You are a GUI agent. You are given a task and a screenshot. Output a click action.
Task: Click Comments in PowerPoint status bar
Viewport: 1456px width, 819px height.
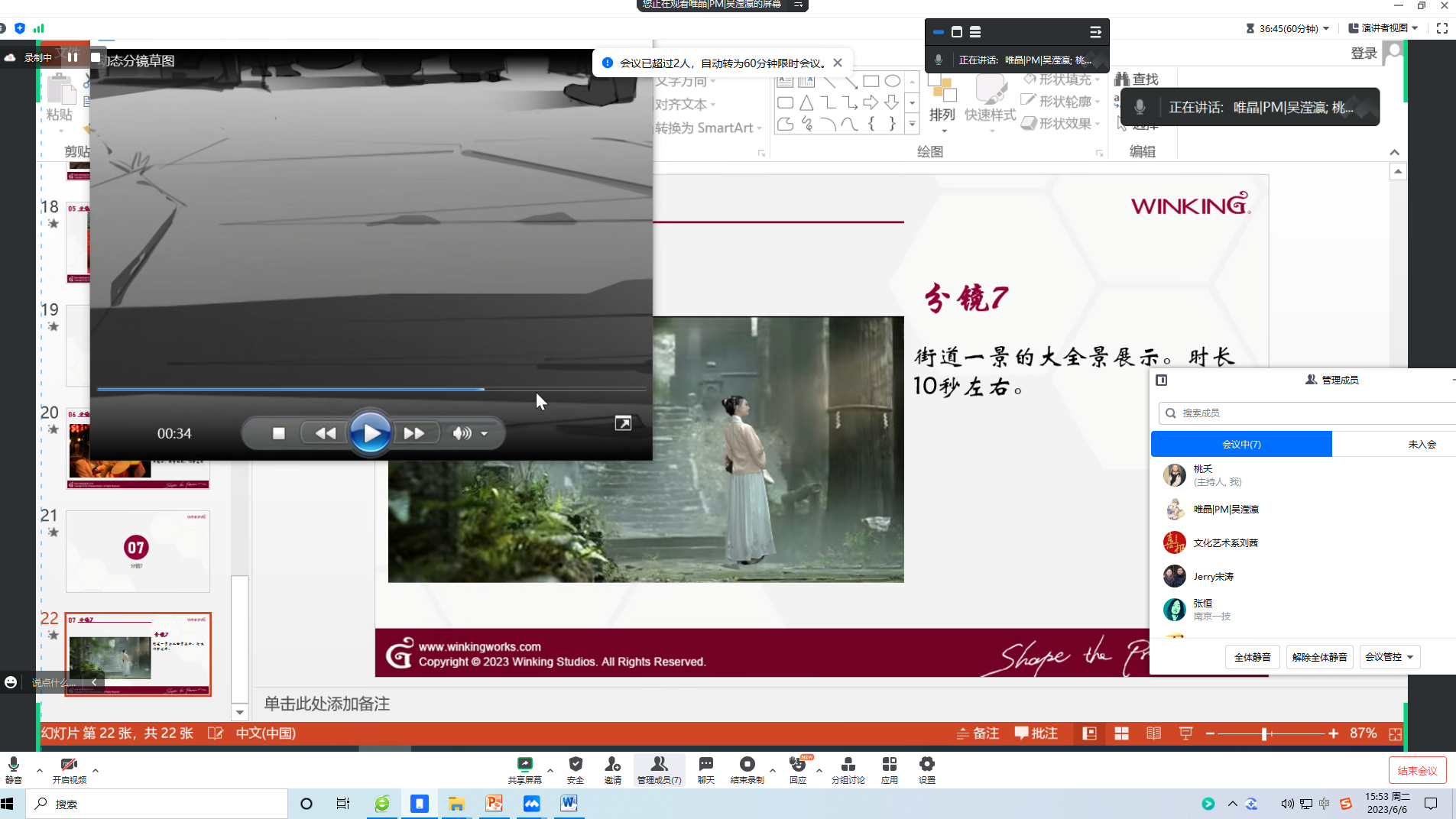pyautogui.click(x=1036, y=733)
